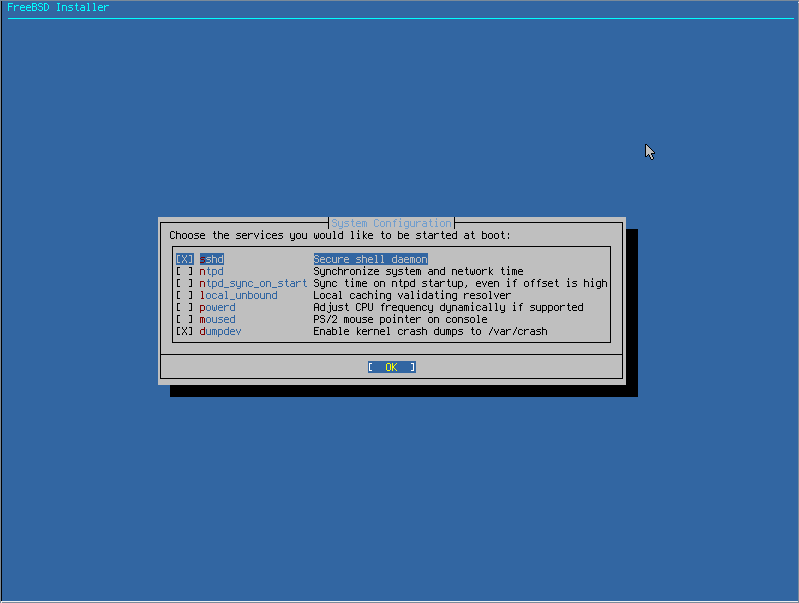Click the System Configuration dialog title
The height and width of the screenshot is (603, 799).
[391, 223]
